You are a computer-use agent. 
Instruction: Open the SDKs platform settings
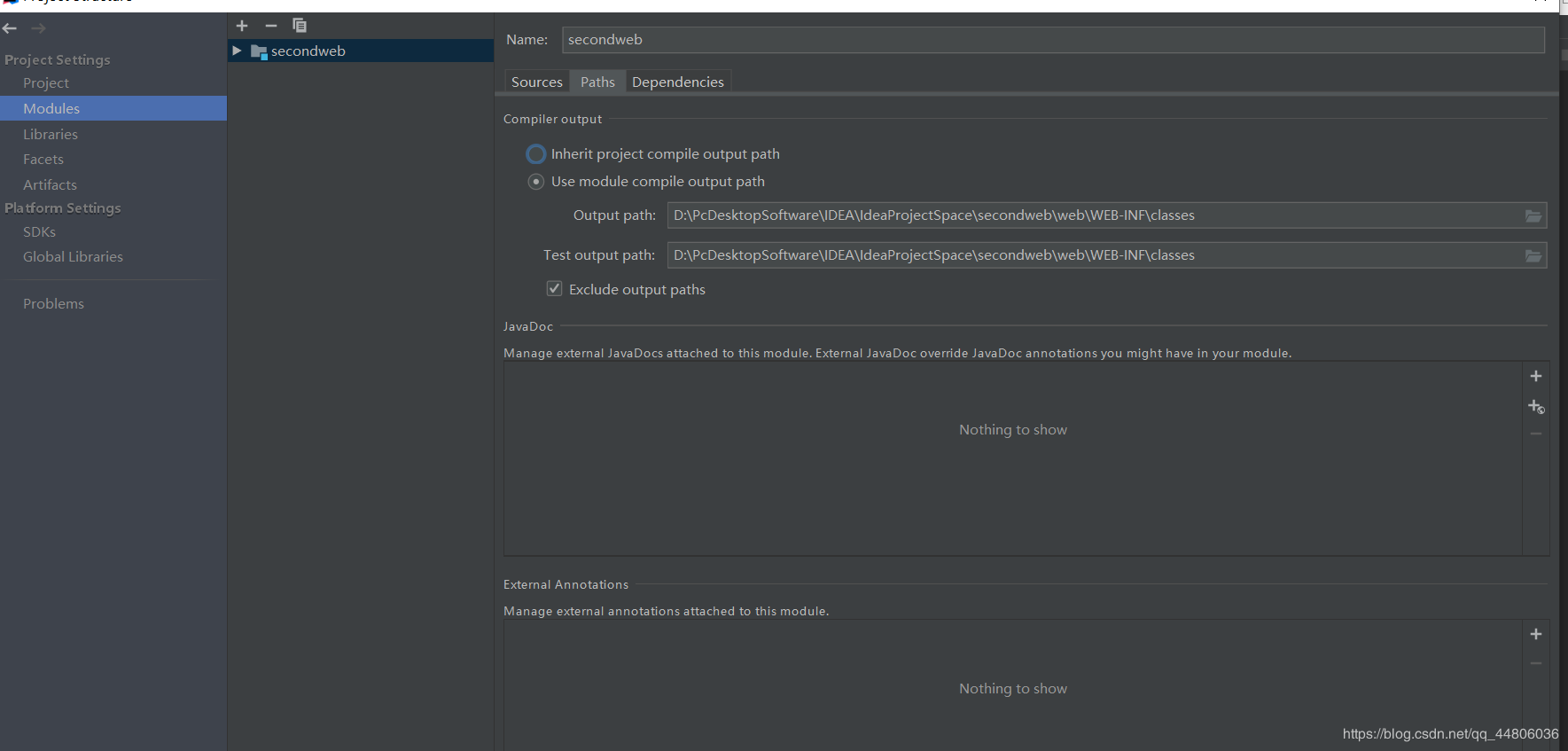tap(39, 231)
